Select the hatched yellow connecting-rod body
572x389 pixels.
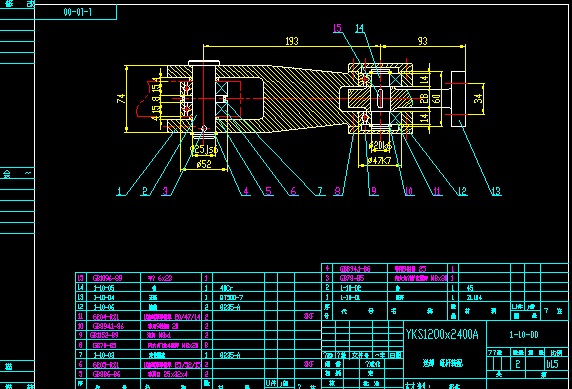[x=303, y=99]
